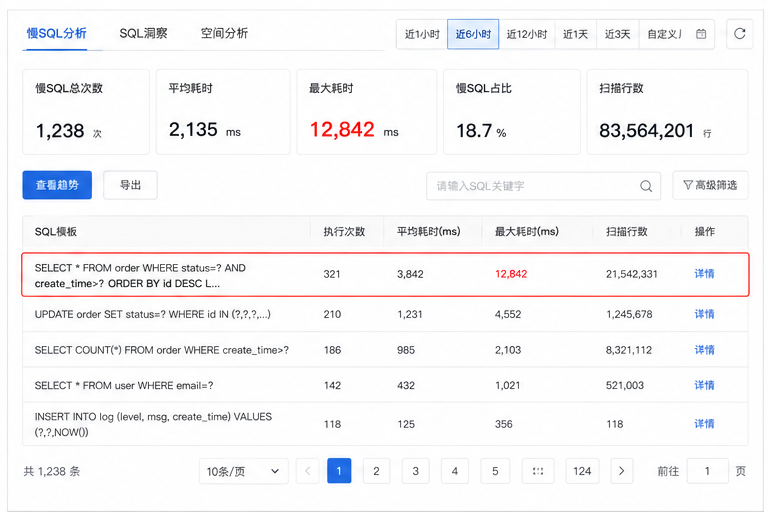The width and height of the screenshot is (768, 512).
Task: Click the red 12,842 table cell
Action: (511, 274)
